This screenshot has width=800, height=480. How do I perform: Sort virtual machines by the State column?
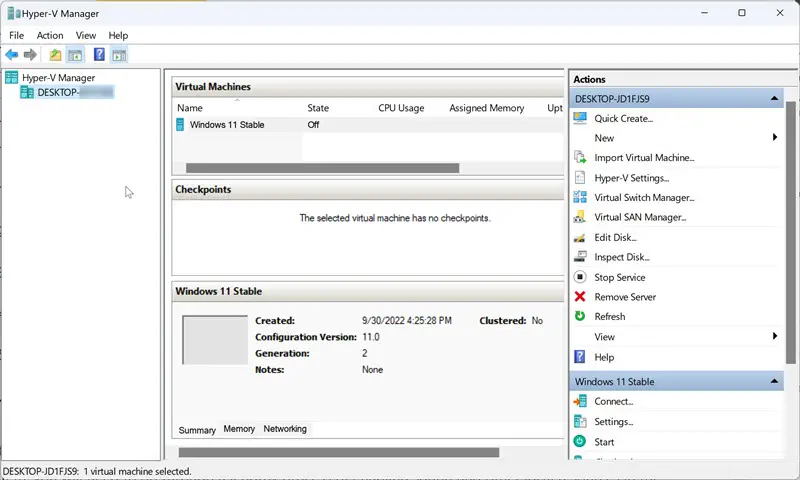click(318, 108)
